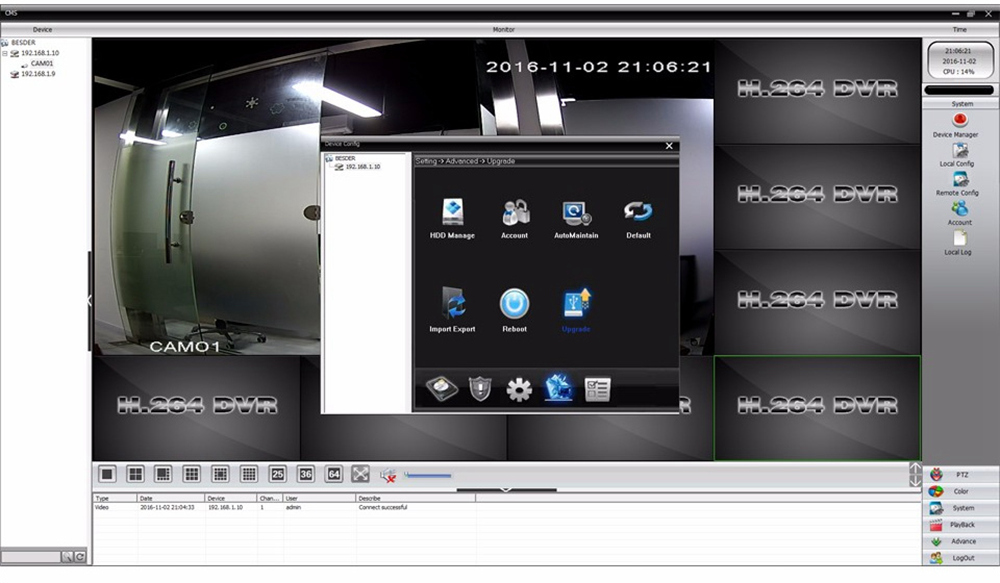This screenshot has width=1000, height=583.
Task: Click the System header in right panel
Action: coord(961,103)
